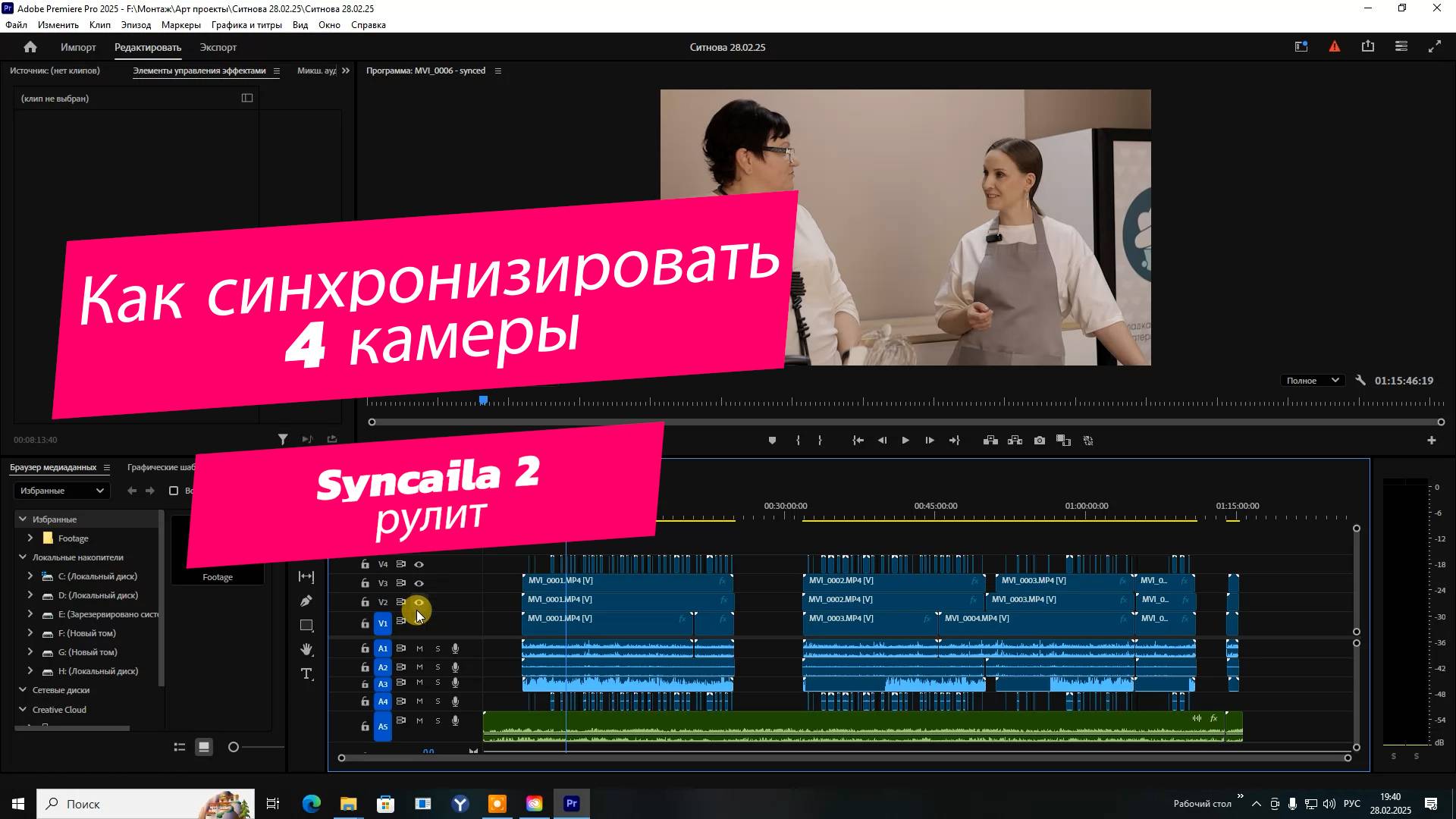Toggle lock on track V3
The height and width of the screenshot is (819, 1456).
tap(365, 583)
